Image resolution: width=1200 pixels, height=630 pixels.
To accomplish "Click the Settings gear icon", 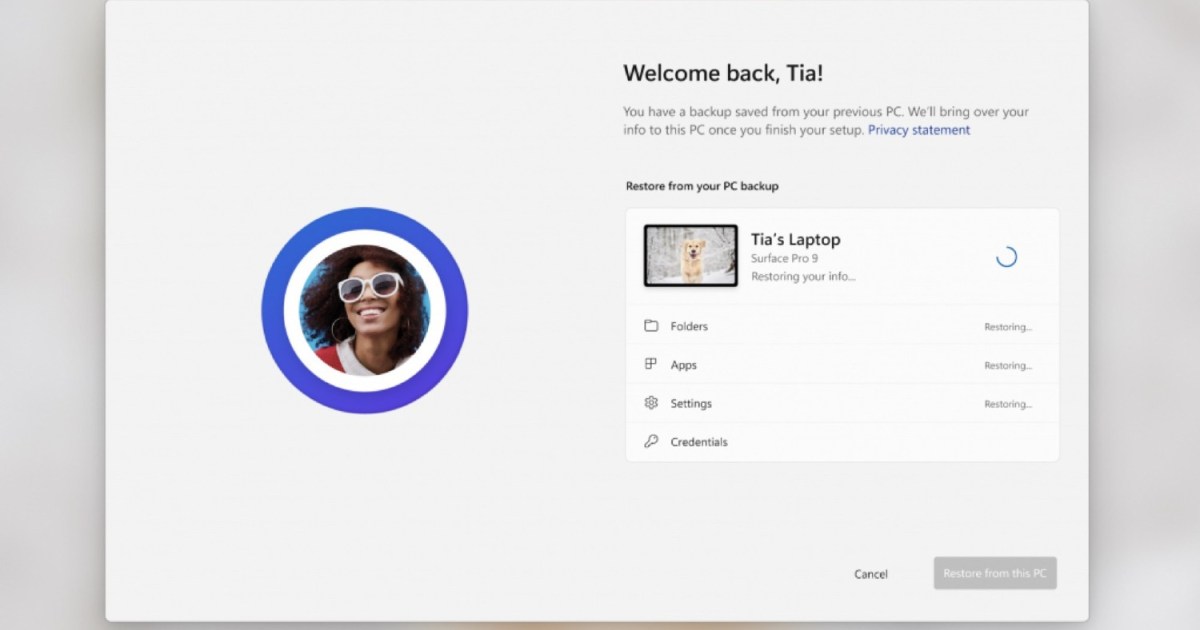I will (650, 403).
